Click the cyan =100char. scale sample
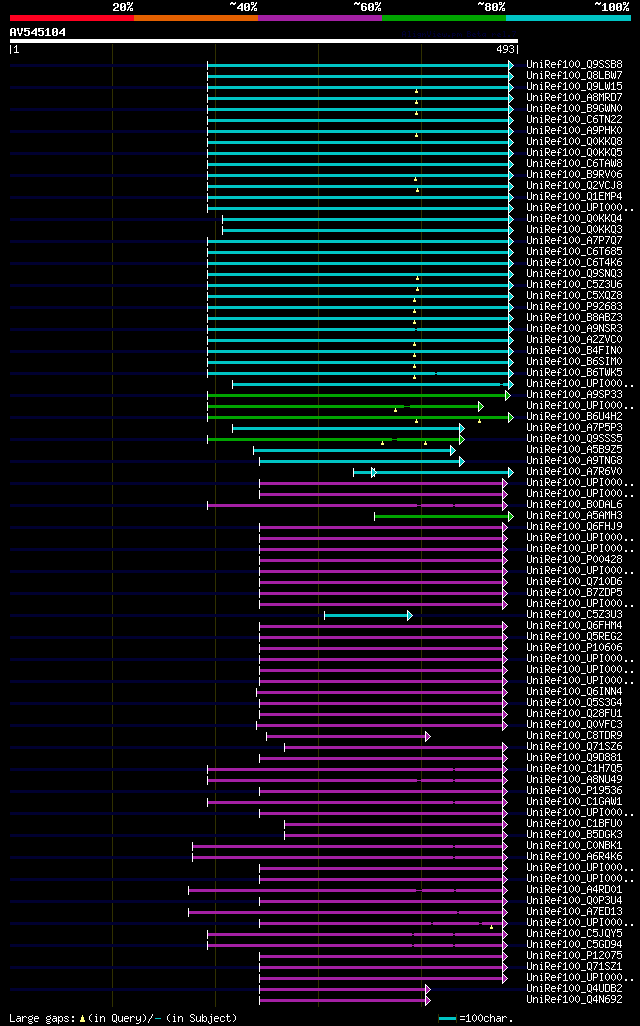Viewport: 640px width, 1026px height. [447, 1019]
